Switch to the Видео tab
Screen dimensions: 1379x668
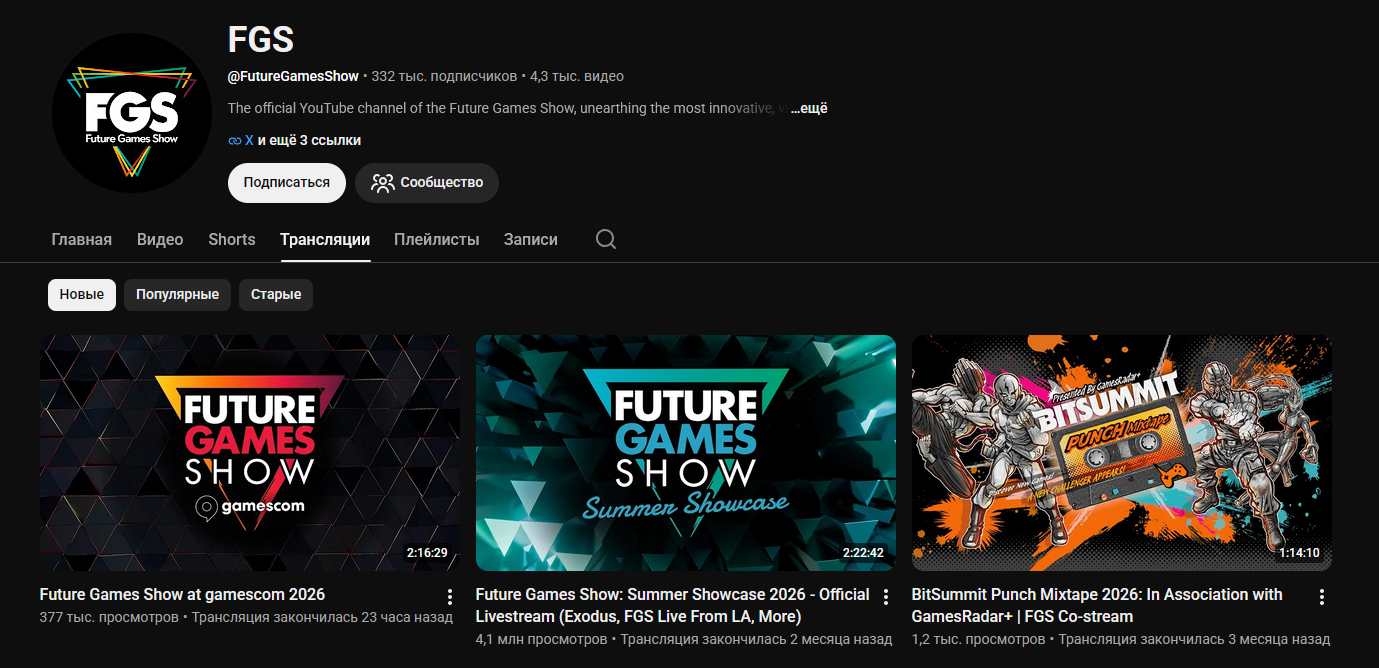[160, 240]
